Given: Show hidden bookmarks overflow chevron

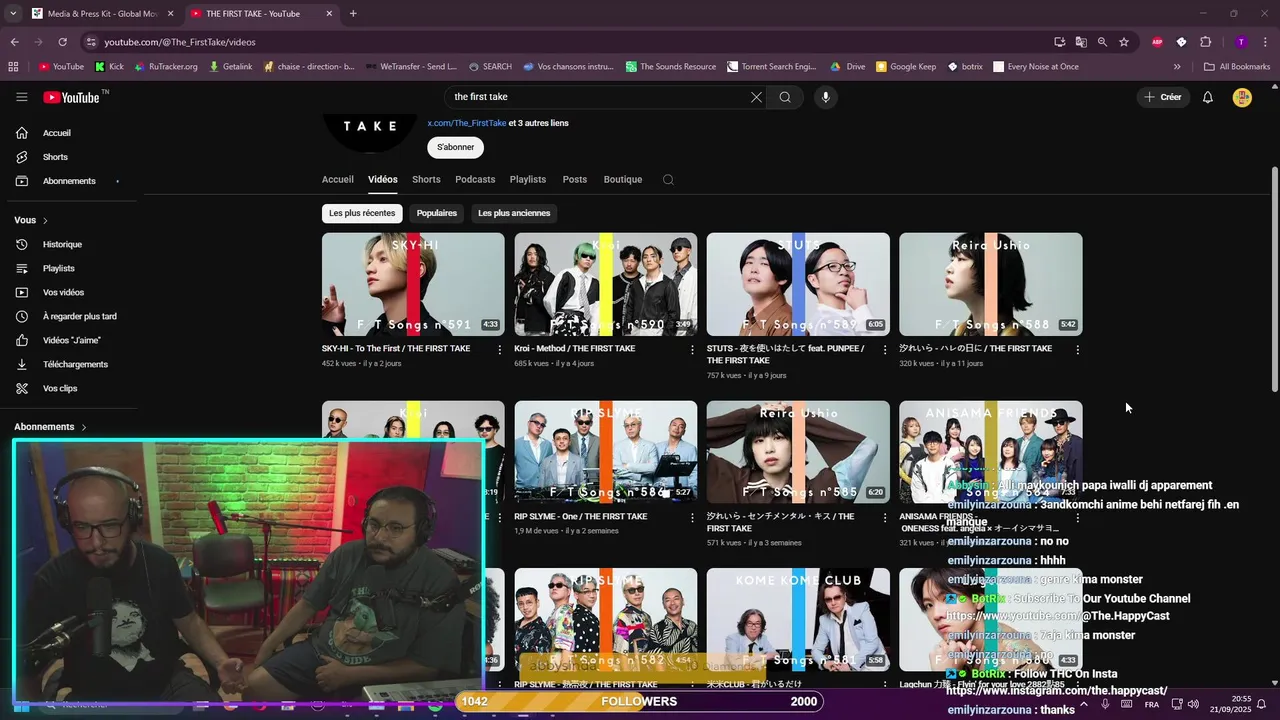Looking at the screenshot, I should [1177, 67].
